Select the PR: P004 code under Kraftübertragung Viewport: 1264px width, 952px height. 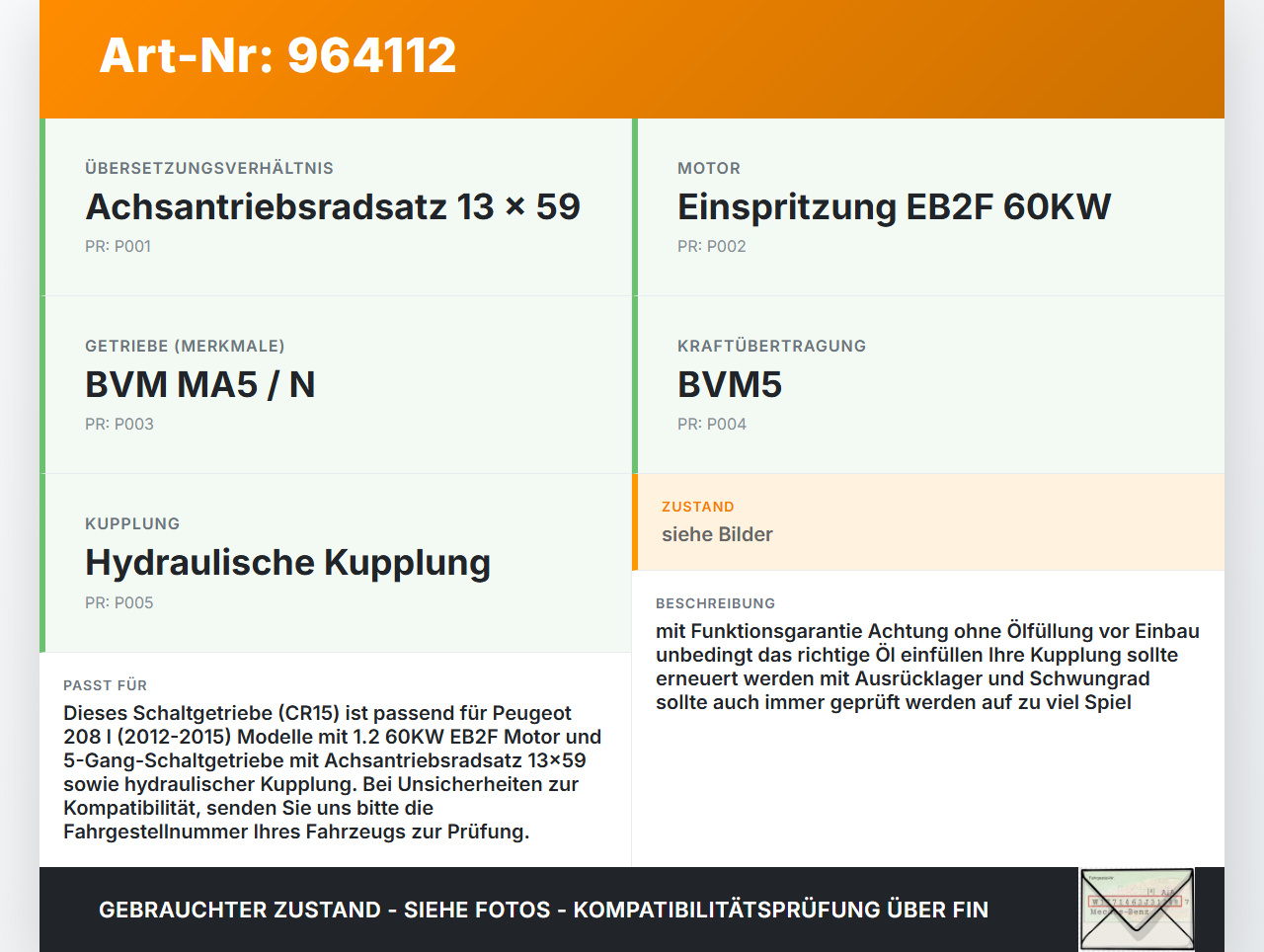[x=711, y=423]
